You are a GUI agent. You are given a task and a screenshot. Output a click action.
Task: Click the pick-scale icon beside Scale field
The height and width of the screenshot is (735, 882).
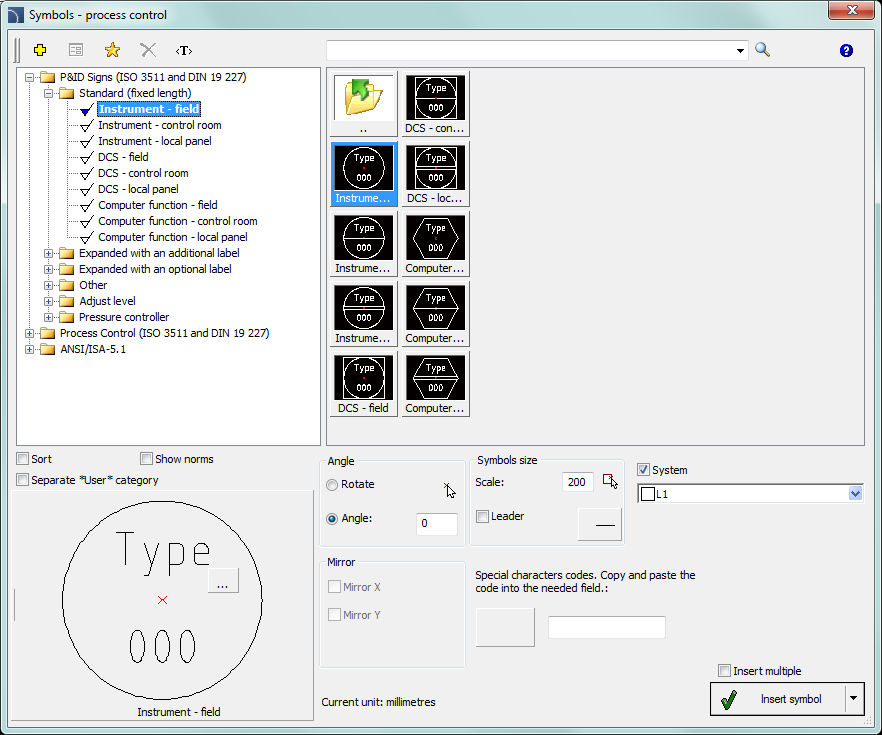coord(610,481)
